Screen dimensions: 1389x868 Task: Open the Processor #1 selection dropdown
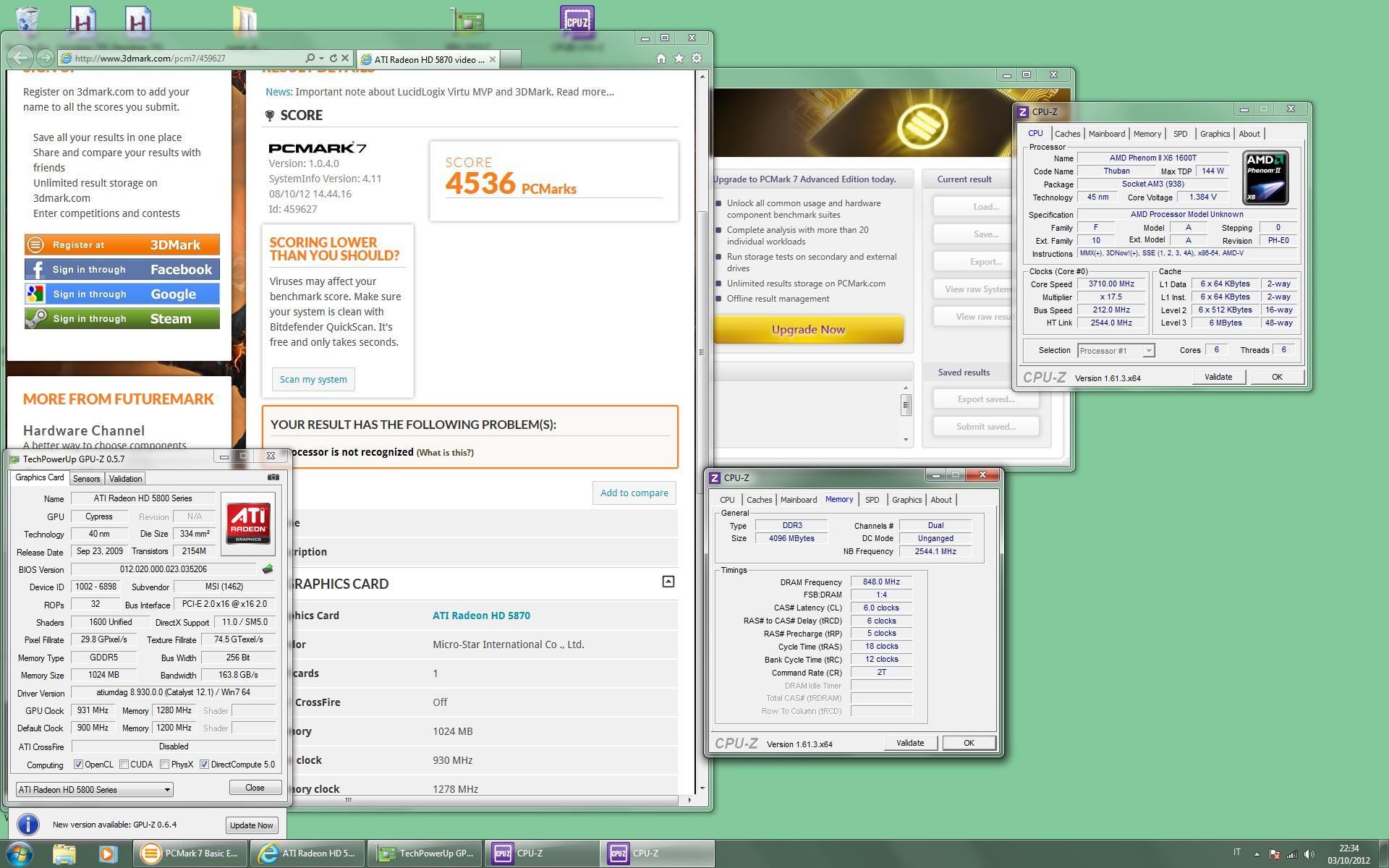[1116, 351]
